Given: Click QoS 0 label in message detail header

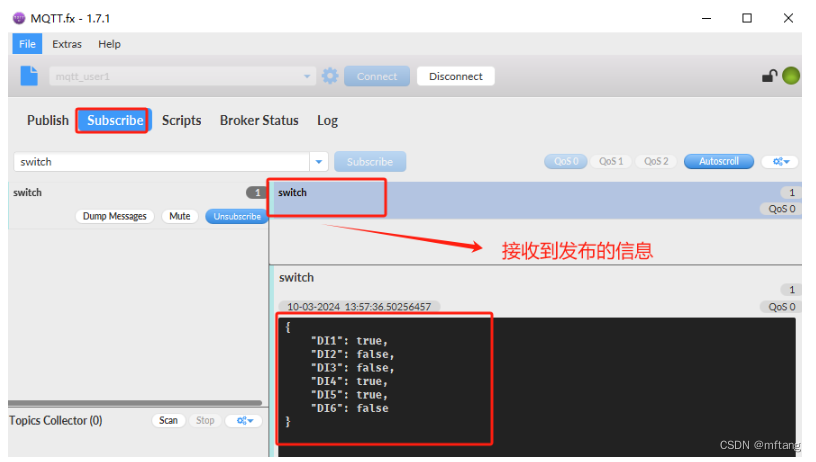Looking at the screenshot, I should point(781,306).
